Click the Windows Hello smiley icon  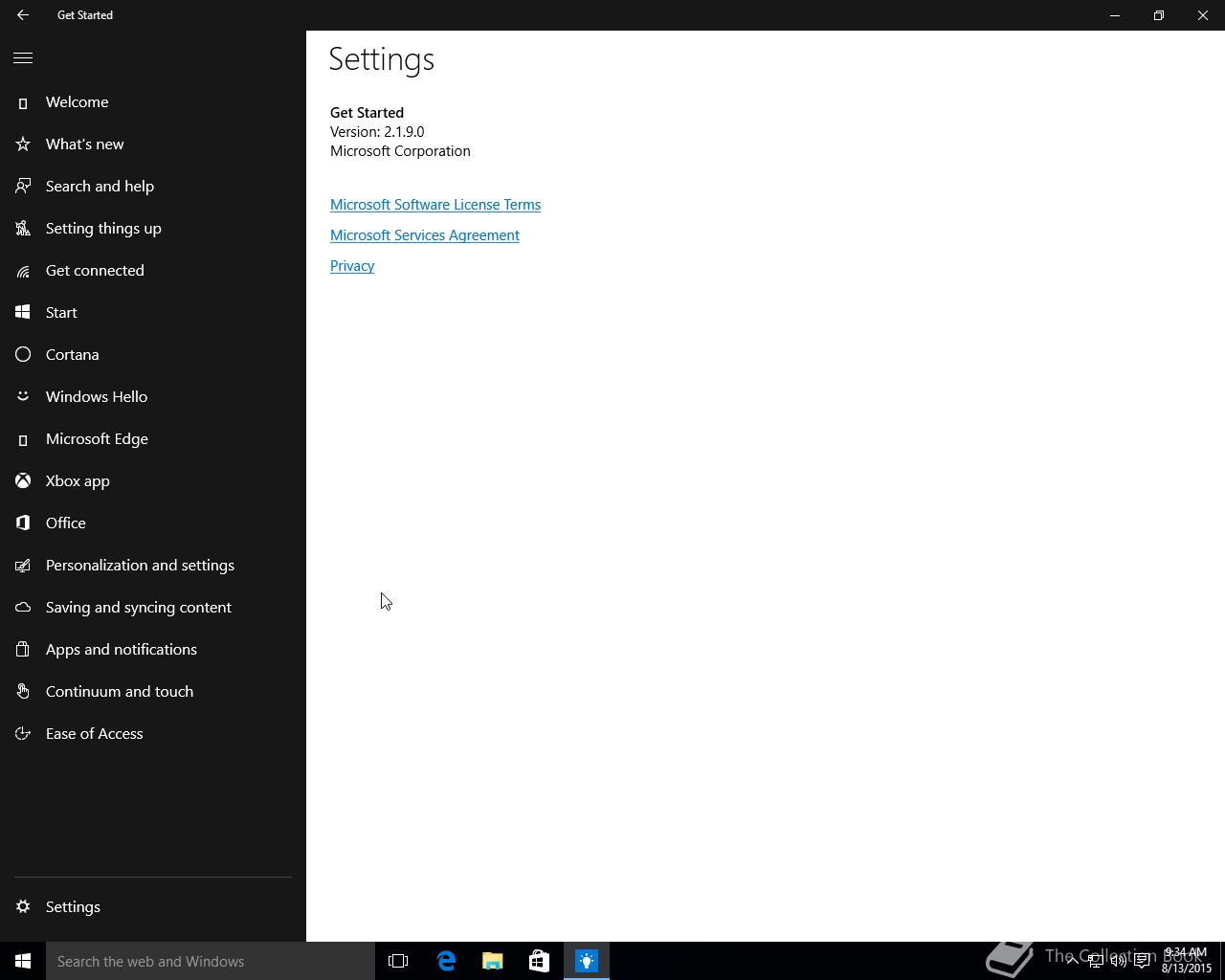tap(23, 396)
